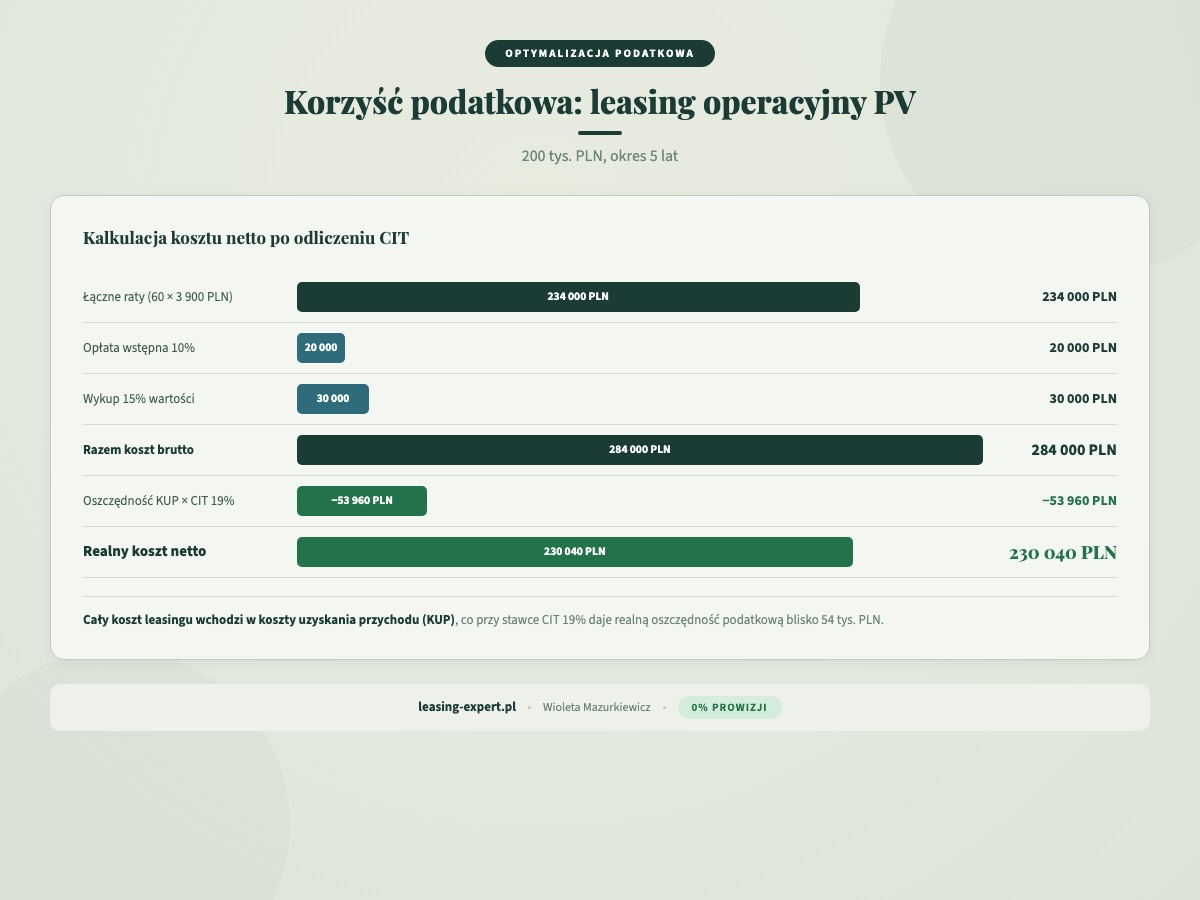Image resolution: width=1200 pixels, height=900 pixels.
Task: Select the subtitle 200 tys. PLN, okres 5 lat
Action: click(598, 156)
